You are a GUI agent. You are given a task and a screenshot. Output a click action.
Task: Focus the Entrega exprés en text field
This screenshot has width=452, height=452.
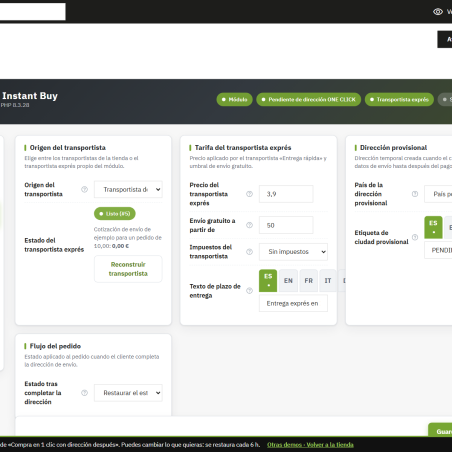click(293, 303)
